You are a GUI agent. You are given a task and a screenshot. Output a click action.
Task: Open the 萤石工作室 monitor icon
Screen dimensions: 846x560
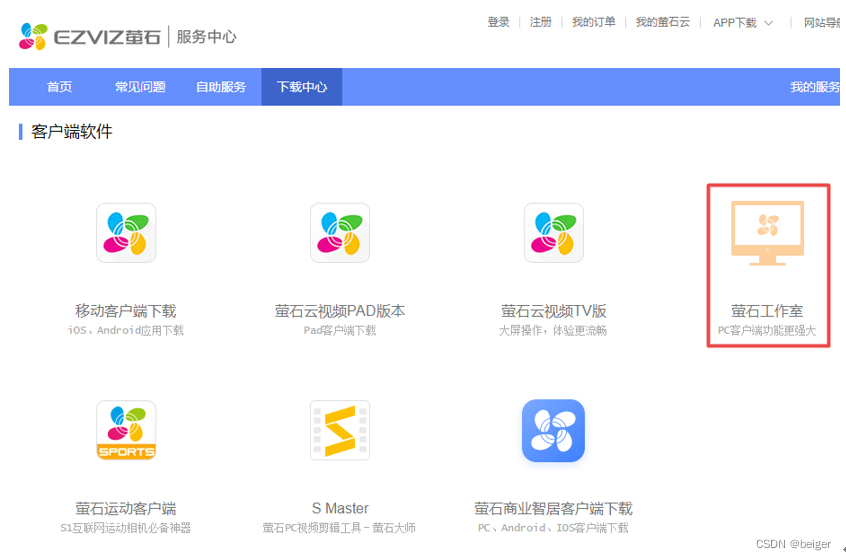pyautogui.click(x=768, y=233)
